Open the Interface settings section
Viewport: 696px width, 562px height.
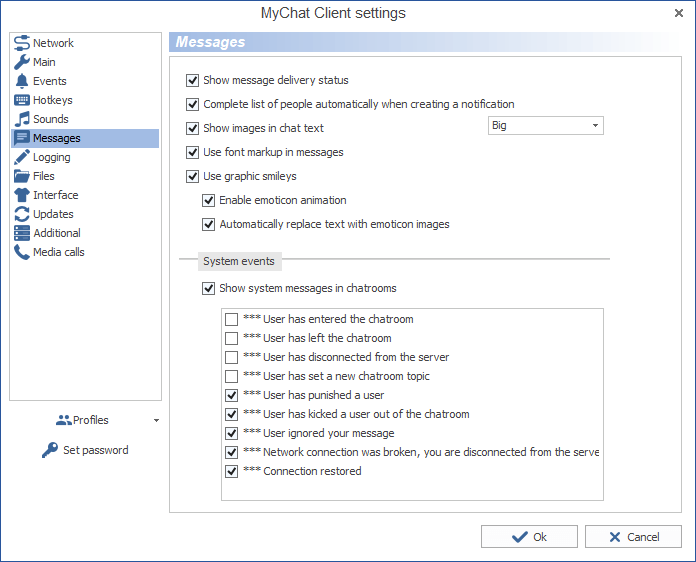pyautogui.click(x=55, y=195)
